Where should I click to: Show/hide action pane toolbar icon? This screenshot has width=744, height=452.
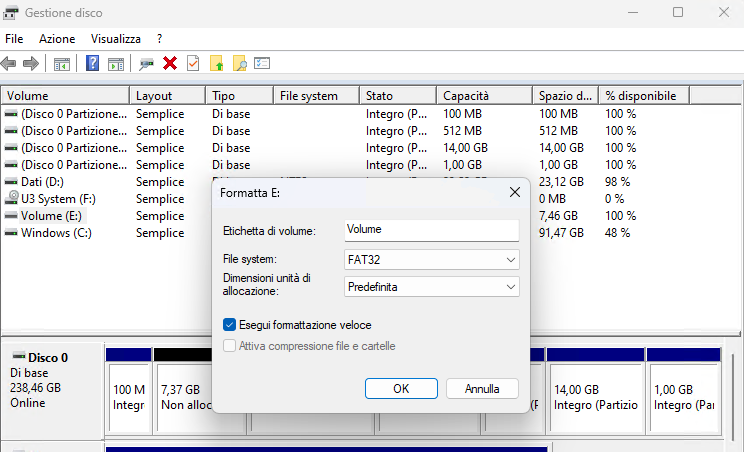click(x=116, y=64)
